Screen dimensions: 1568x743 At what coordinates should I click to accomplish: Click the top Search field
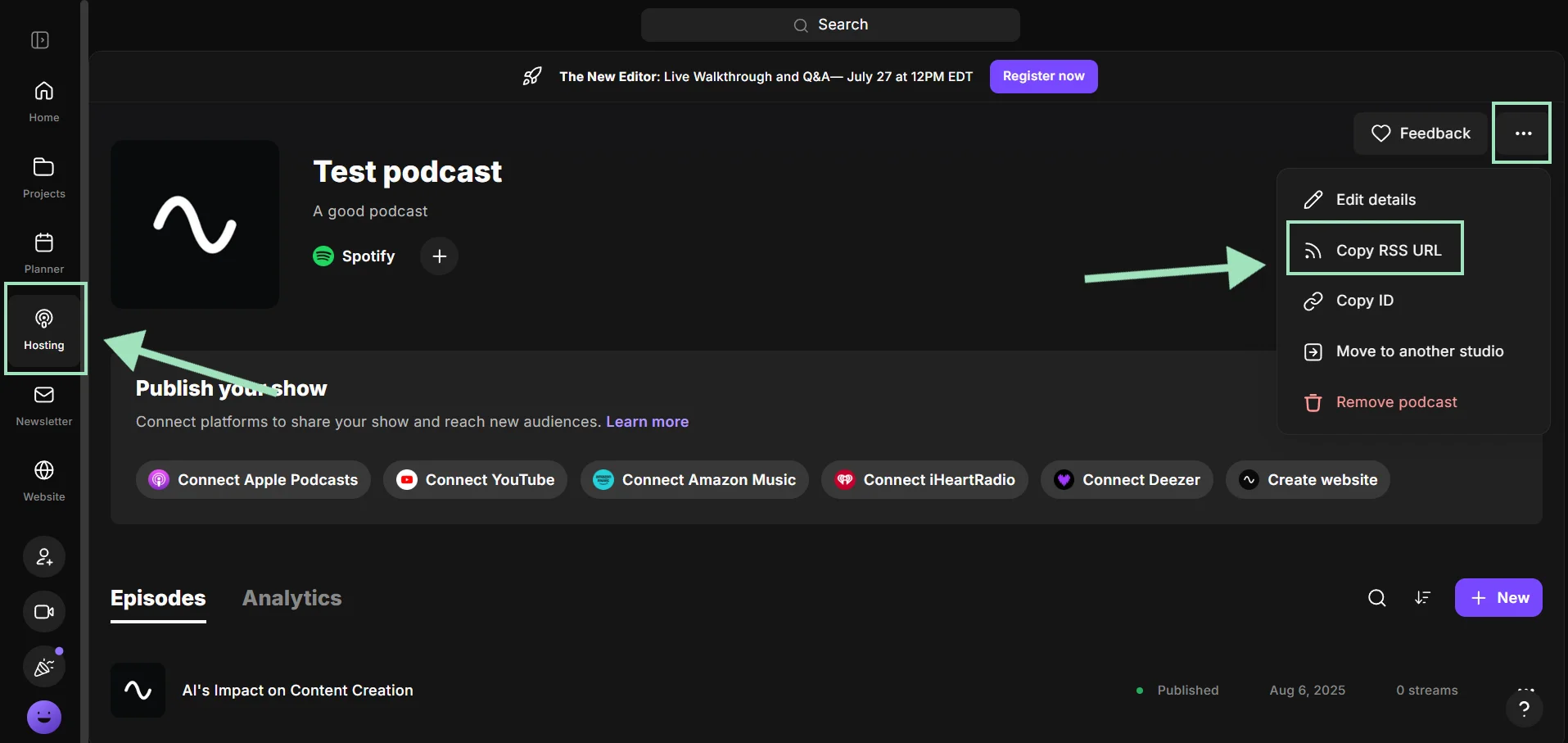(830, 25)
